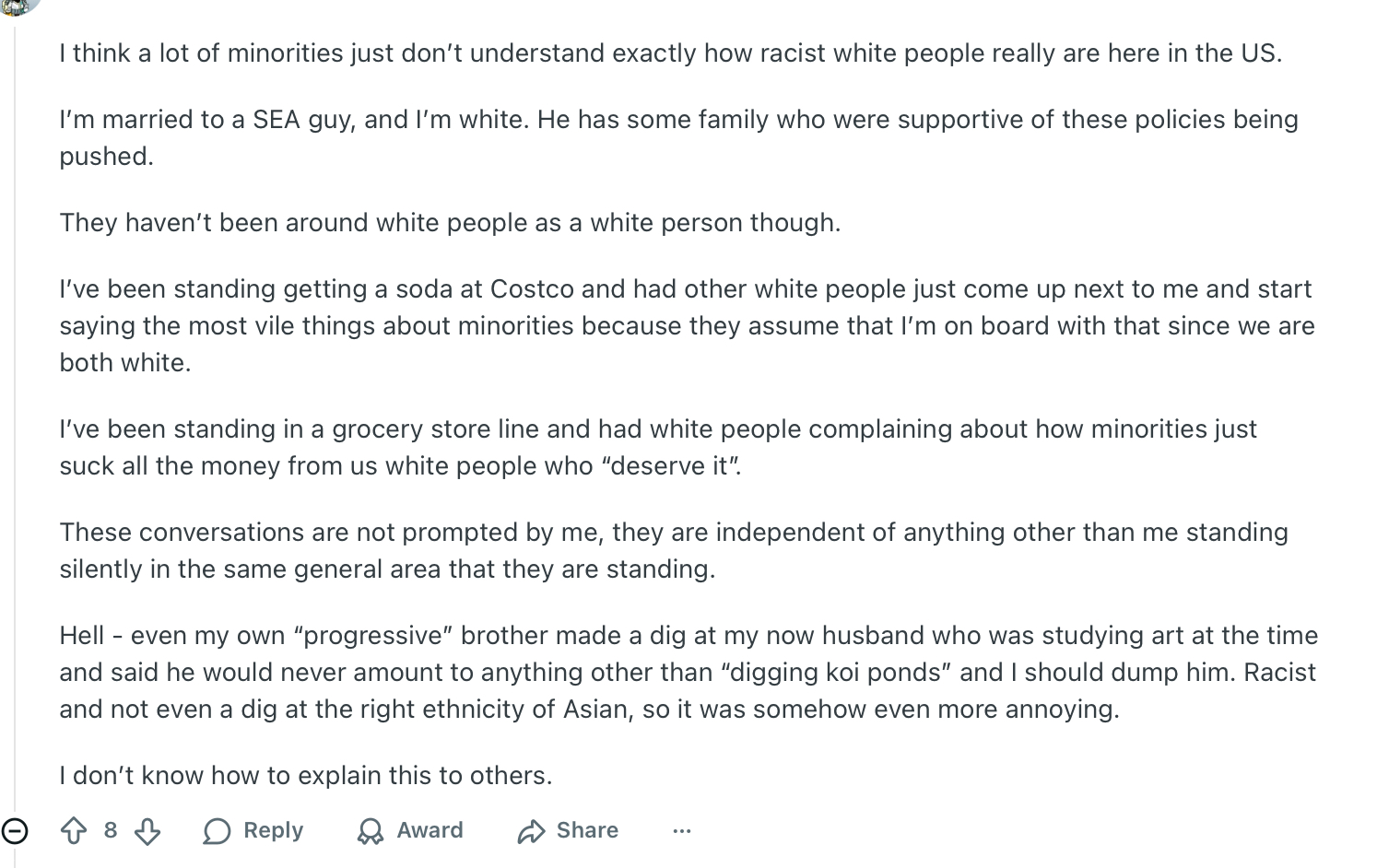The height and width of the screenshot is (868, 1377).
Task: Upvote this comment
Action: tap(74, 831)
